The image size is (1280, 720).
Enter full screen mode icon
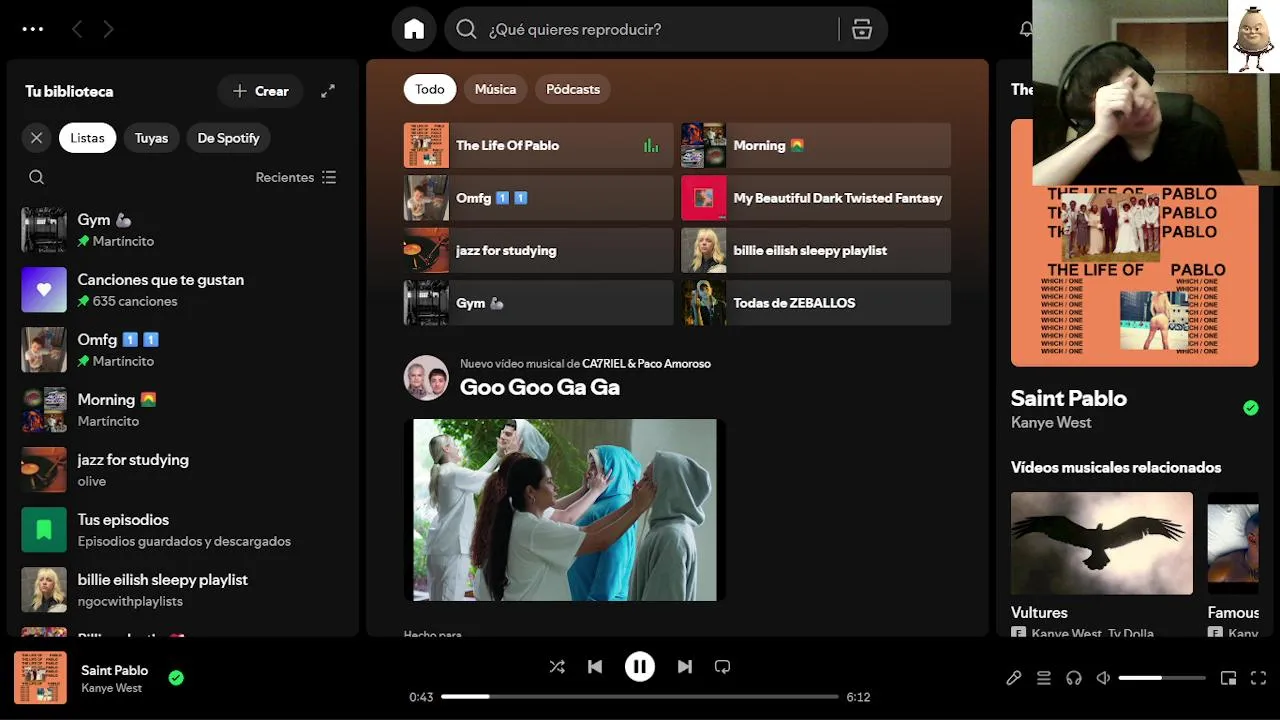coord(1259,678)
